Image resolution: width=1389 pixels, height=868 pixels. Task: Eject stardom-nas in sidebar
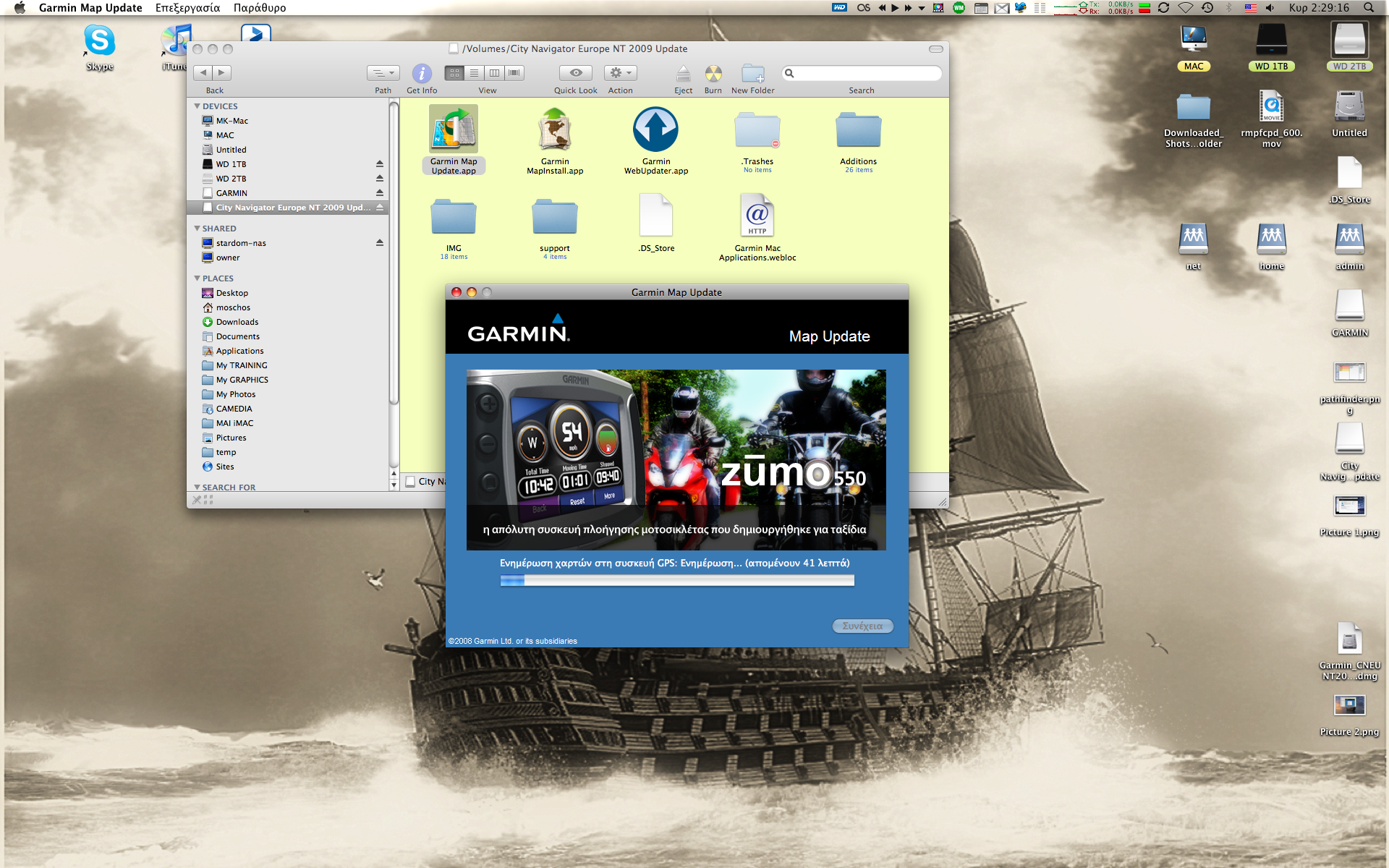379,243
